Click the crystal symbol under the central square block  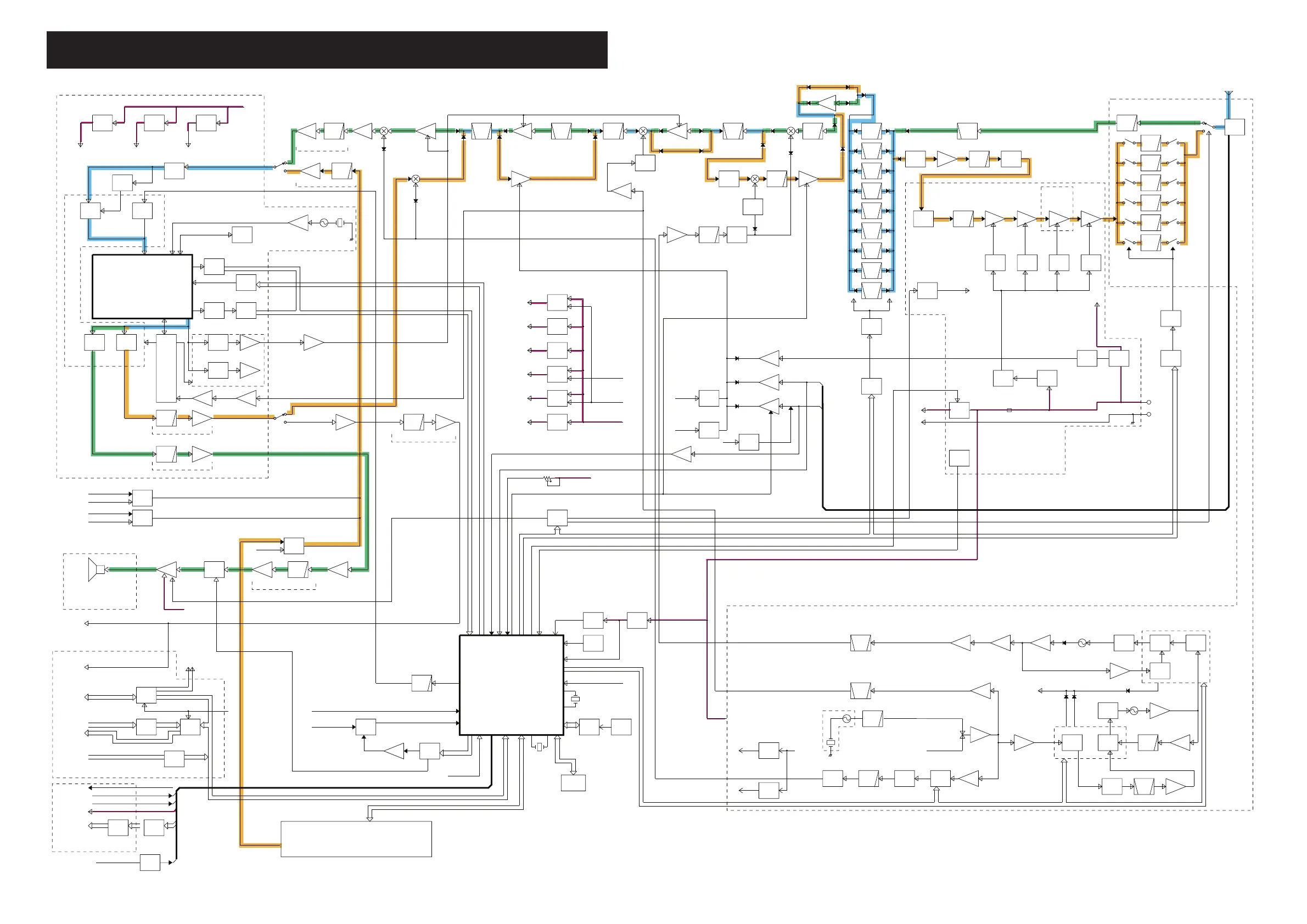click(539, 746)
